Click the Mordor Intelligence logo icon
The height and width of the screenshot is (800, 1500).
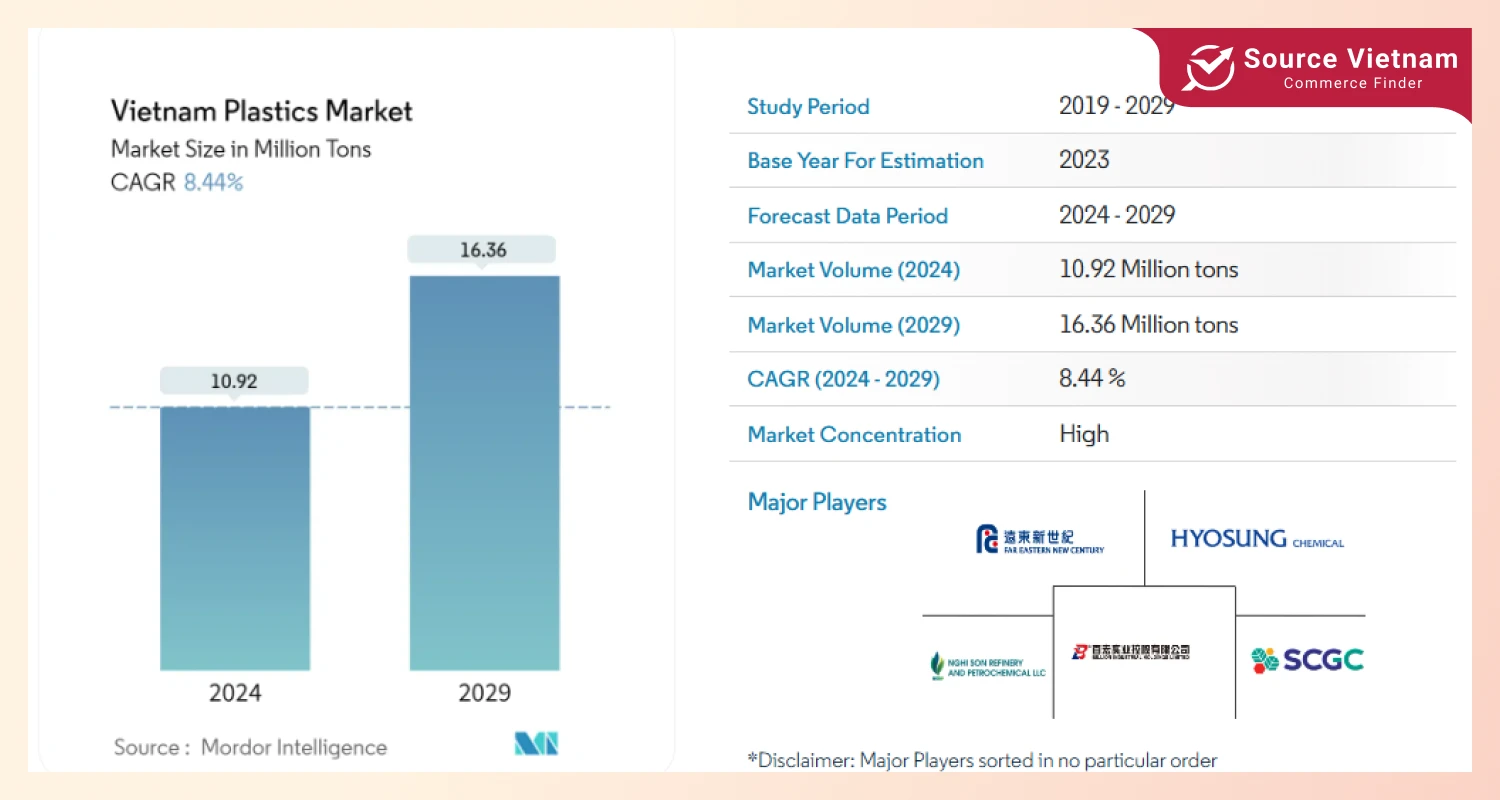(536, 743)
